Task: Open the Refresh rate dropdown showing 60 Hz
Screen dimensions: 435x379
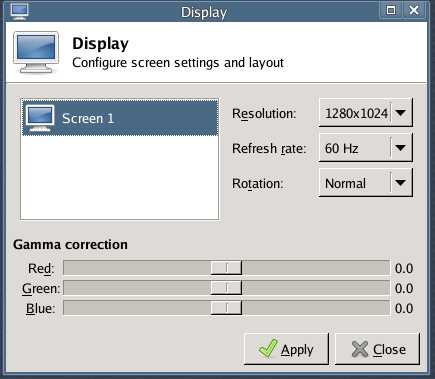Action: tap(366, 148)
